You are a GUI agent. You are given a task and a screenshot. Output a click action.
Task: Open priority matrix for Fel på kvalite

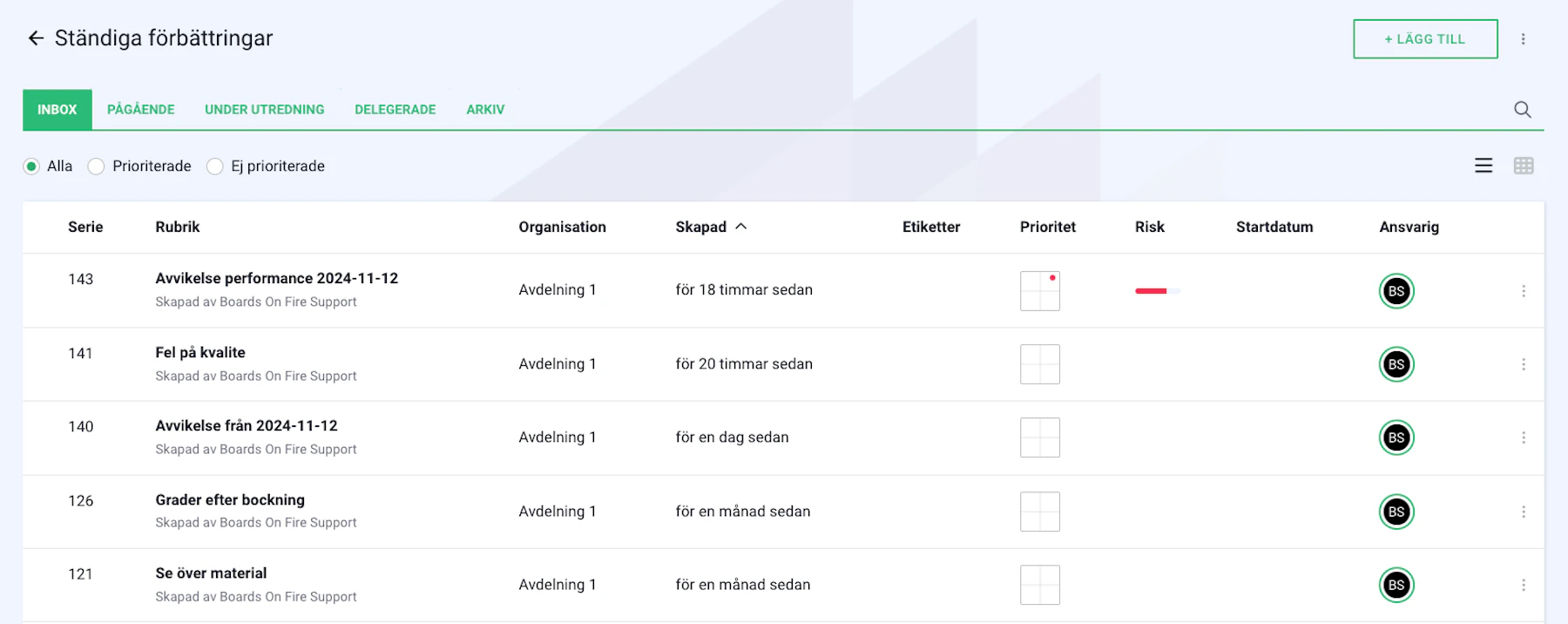tap(1039, 364)
